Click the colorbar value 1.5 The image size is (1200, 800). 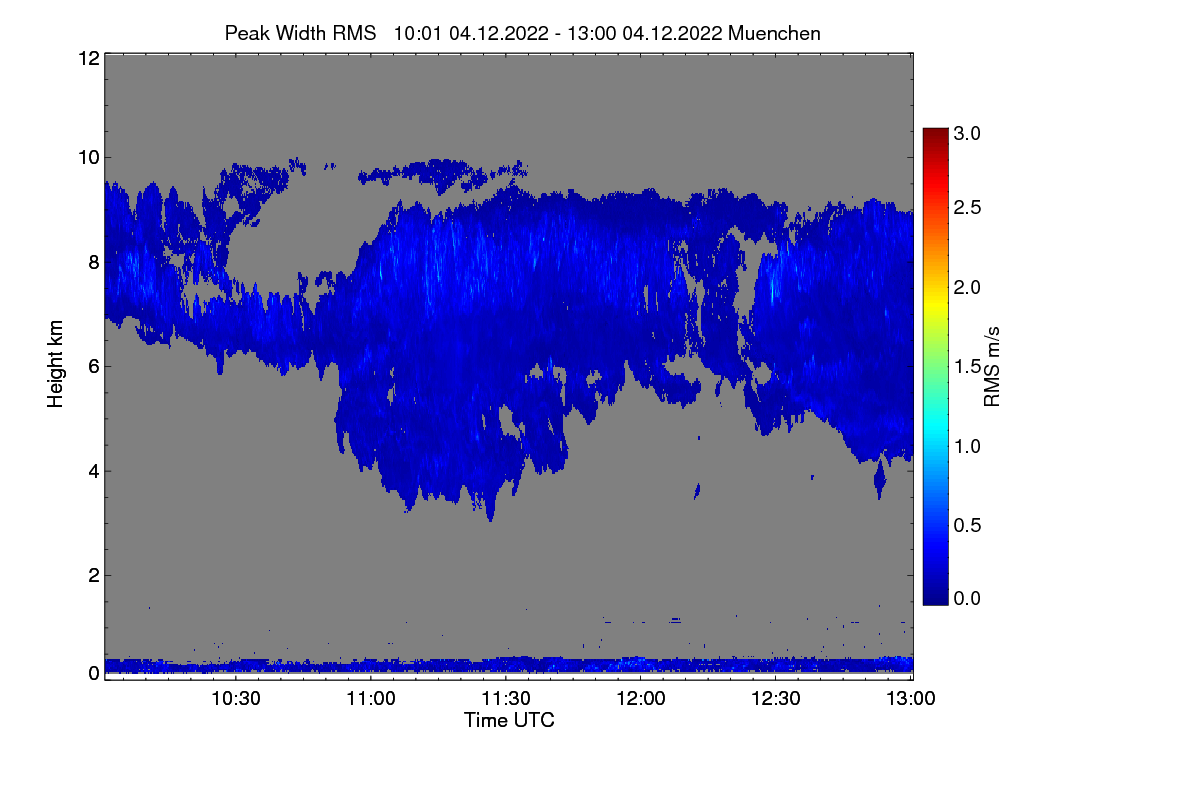click(967, 367)
